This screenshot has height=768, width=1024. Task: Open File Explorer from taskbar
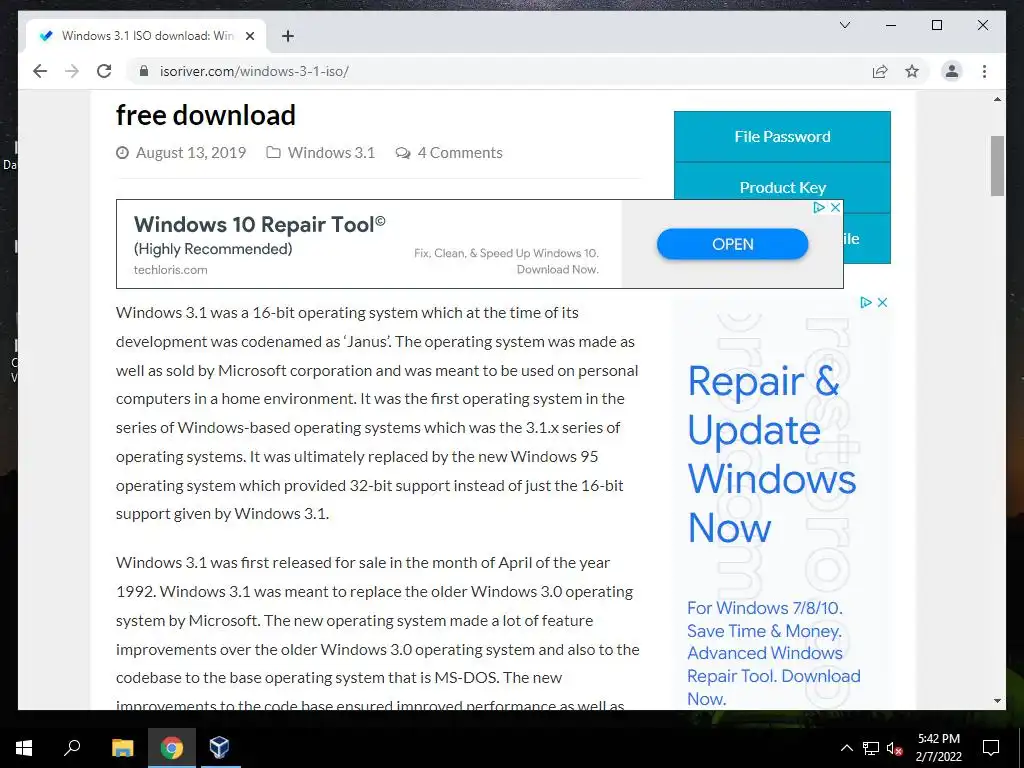pyautogui.click(x=122, y=748)
